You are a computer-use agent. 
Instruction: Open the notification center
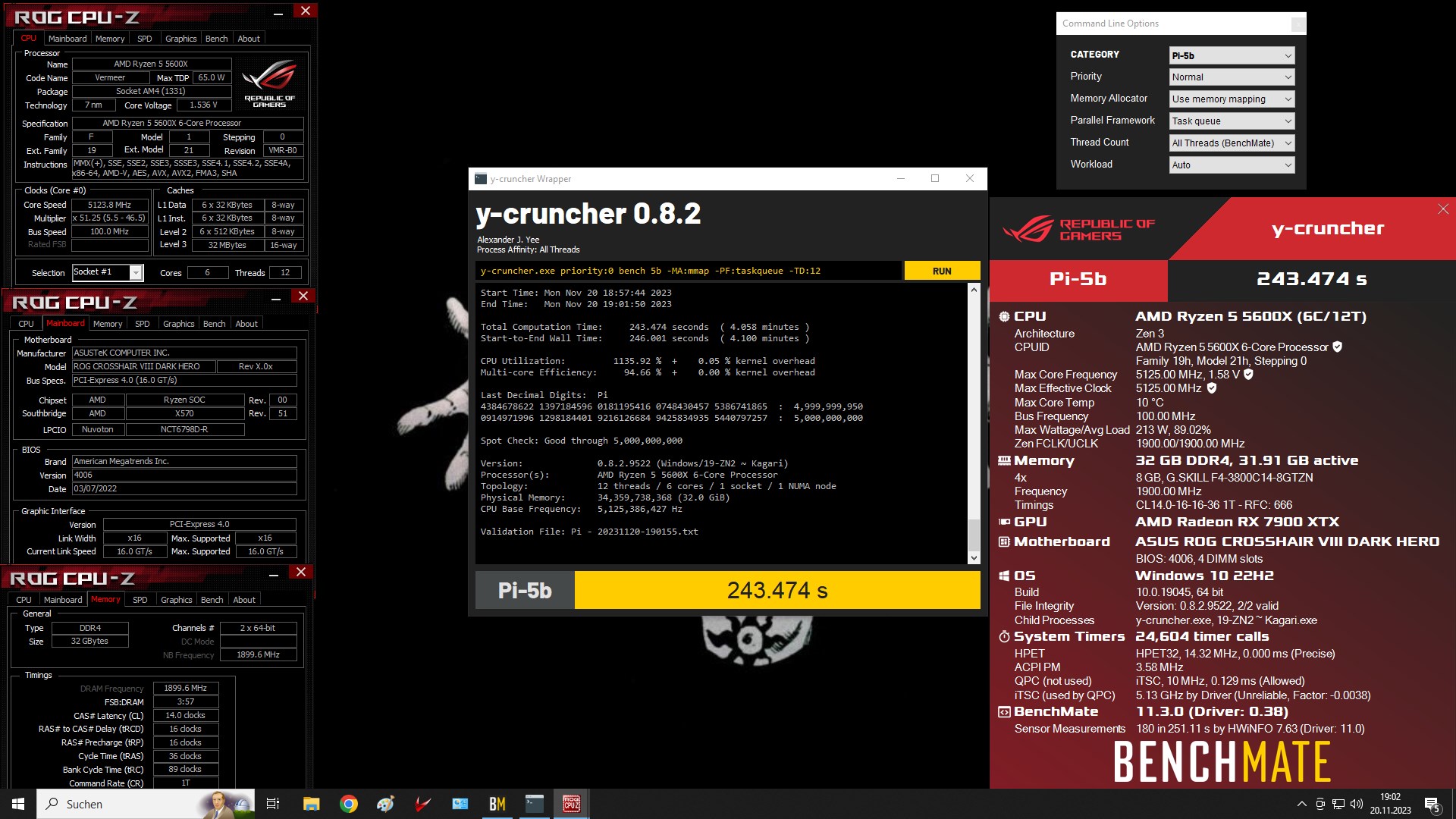click(x=1432, y=804)
